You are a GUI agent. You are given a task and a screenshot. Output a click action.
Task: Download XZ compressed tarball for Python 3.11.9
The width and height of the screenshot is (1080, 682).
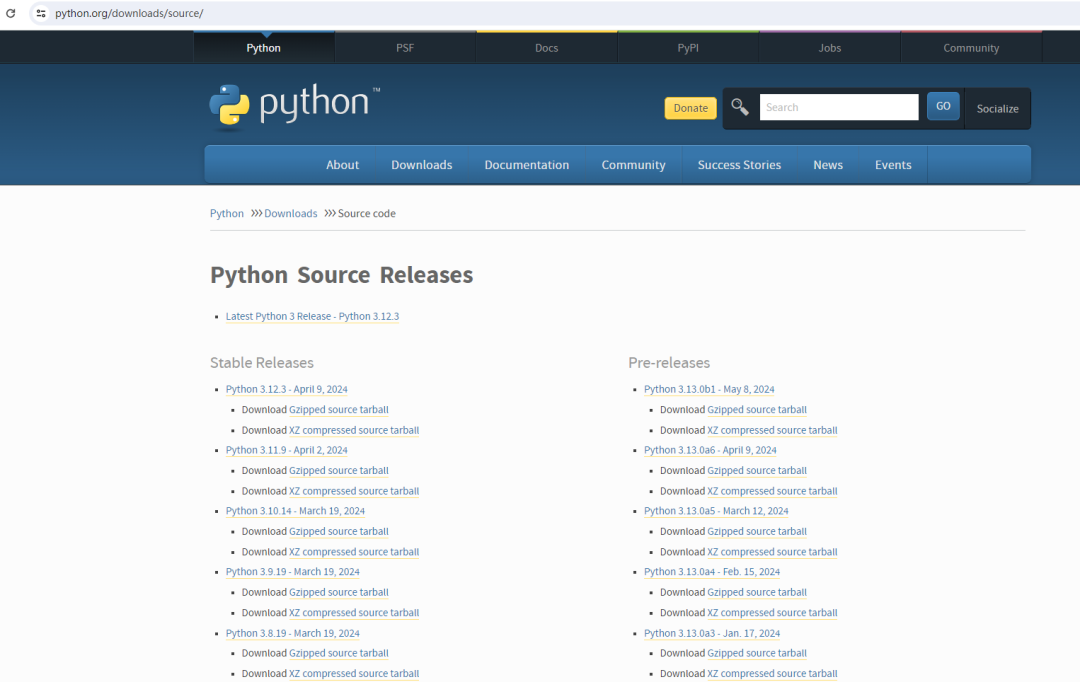[354, 491]
